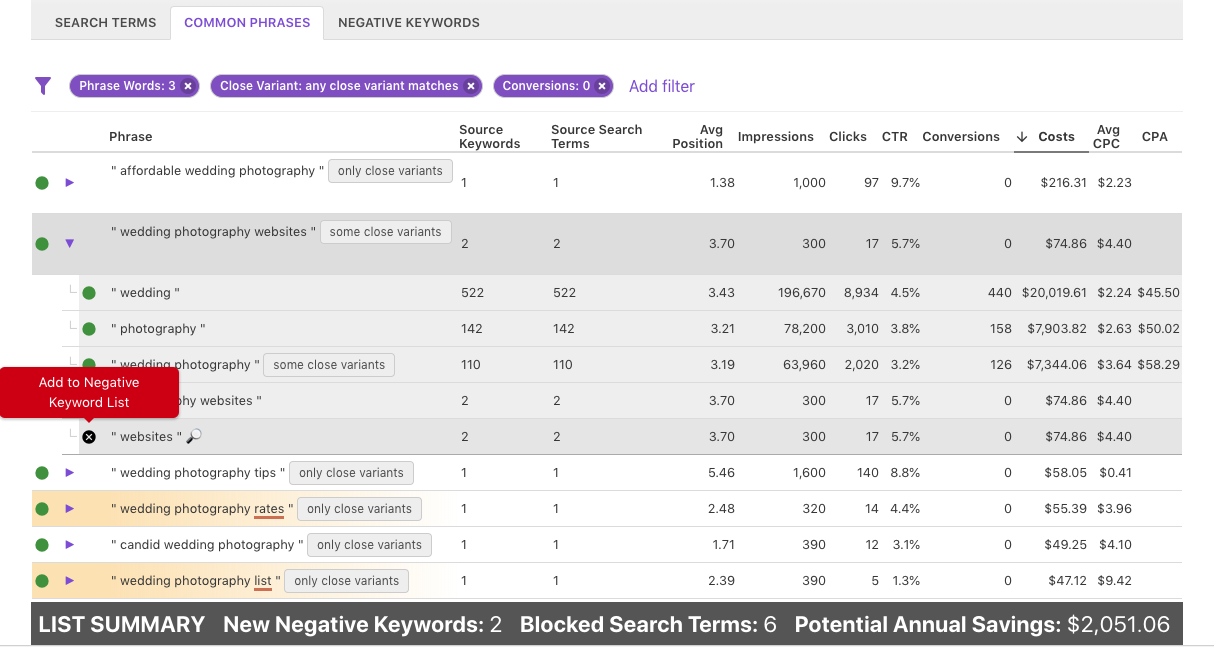Switch to the SEARCH TERMS tab

click(105, 22)
